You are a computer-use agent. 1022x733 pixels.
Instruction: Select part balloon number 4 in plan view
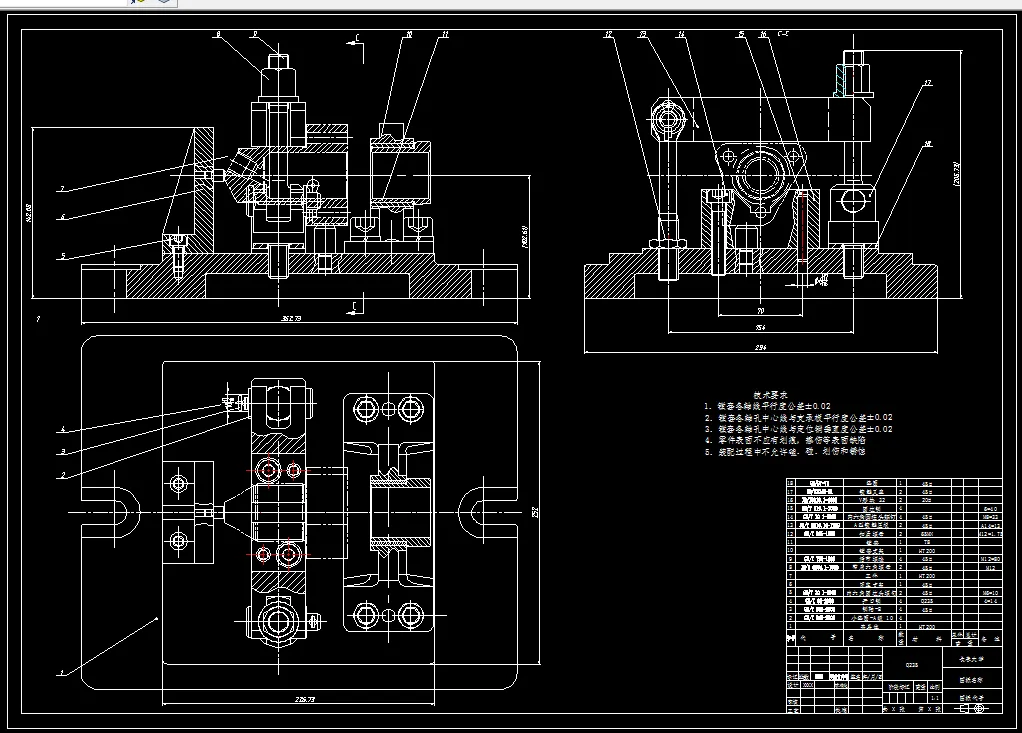pyautogui.click(x=63, y=429)
